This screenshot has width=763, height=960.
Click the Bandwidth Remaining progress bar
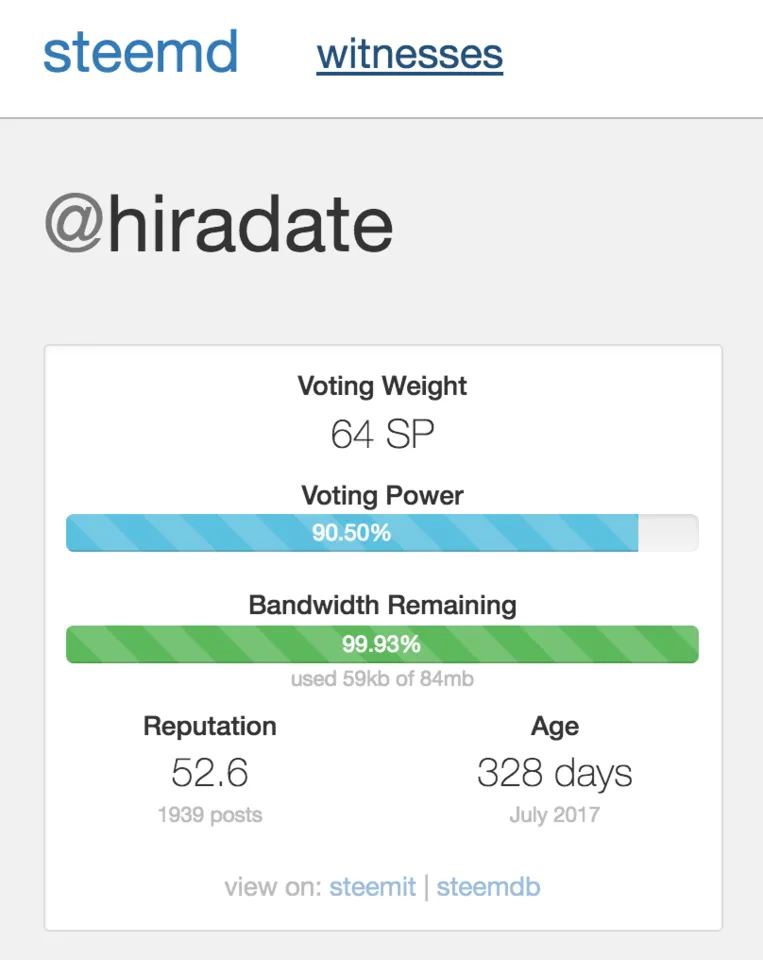coord(381,644)
